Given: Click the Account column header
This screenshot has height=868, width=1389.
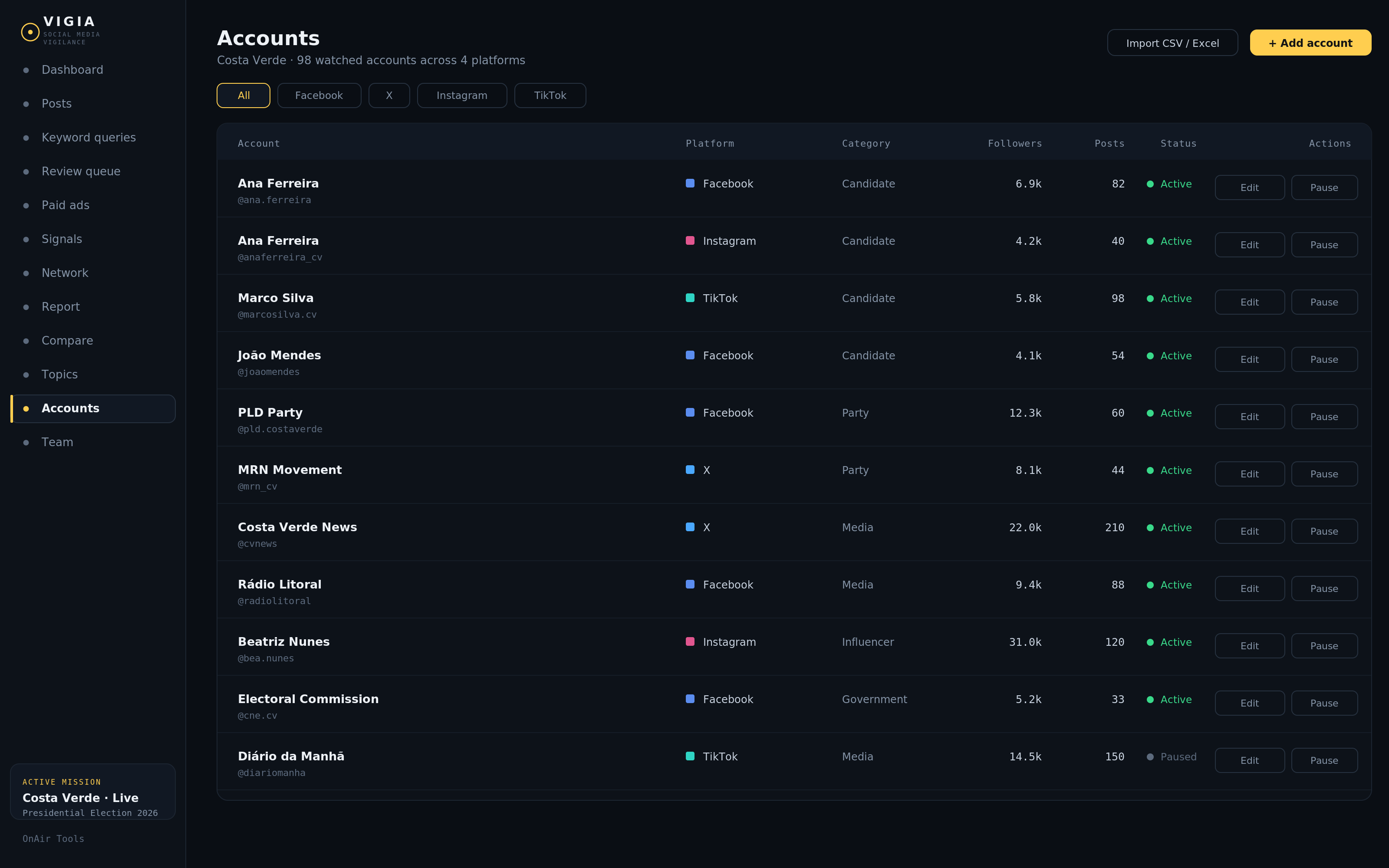Looking at the screenshot, I should [x=259, y=144].
